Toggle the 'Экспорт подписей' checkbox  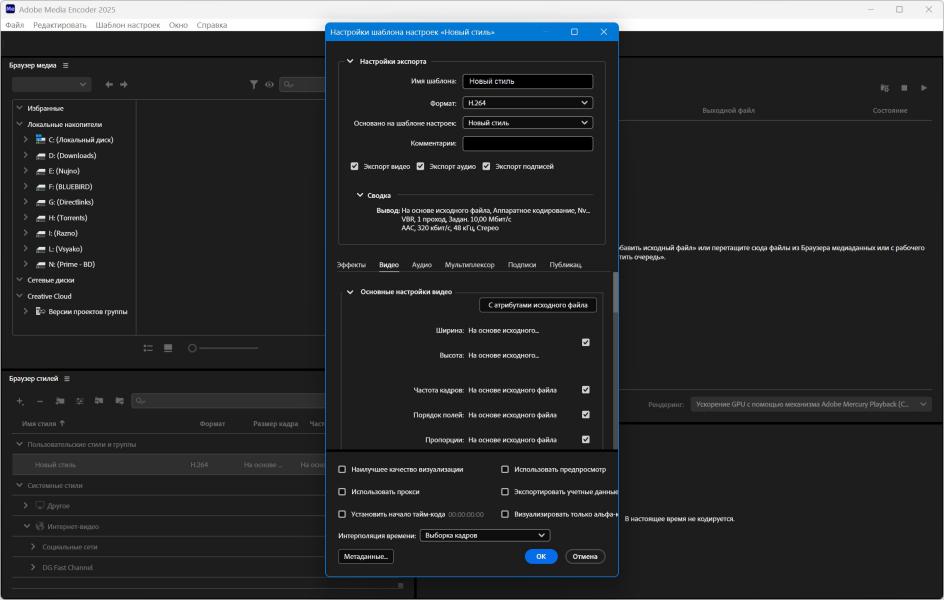(x=487, y=166)
